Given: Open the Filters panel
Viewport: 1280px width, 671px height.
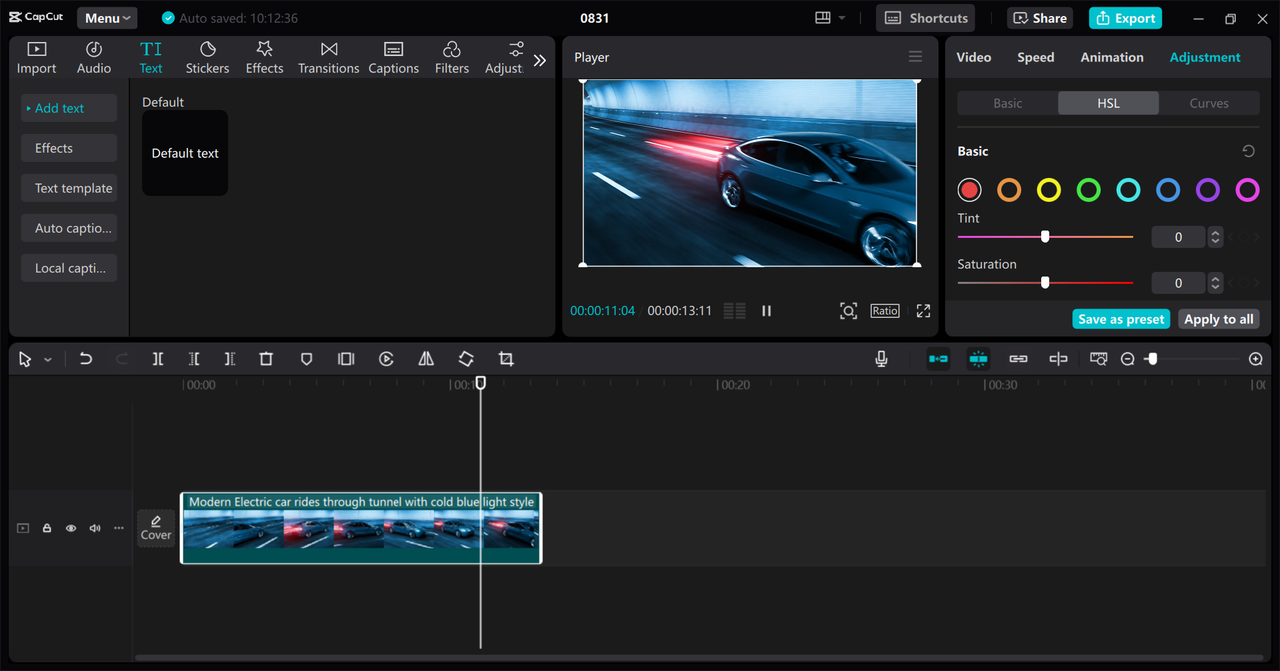Looking at the screenshot, I should pos(452,58).
